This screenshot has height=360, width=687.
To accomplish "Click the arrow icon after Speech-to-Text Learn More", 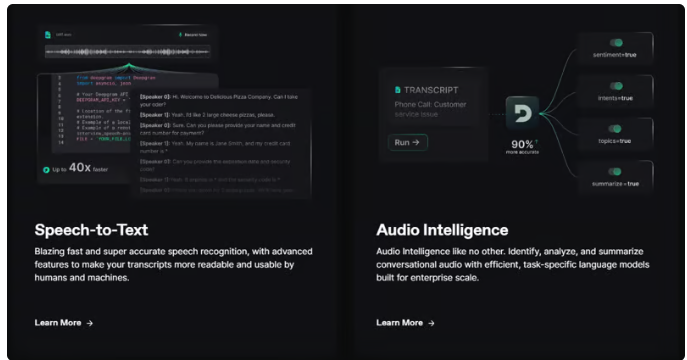I will pos(90,323).
